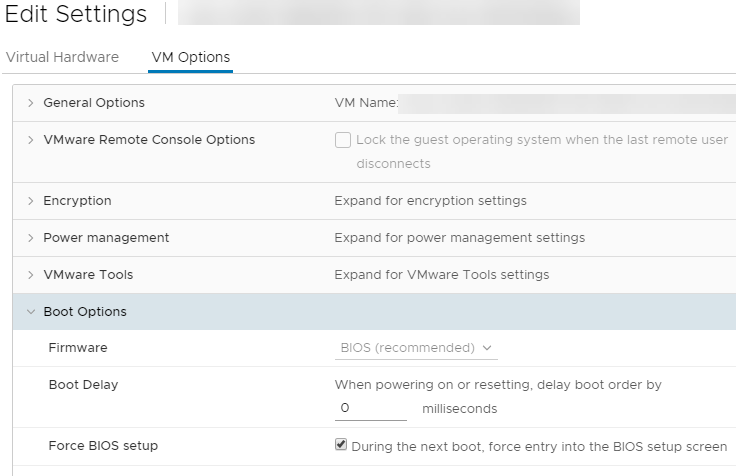Collapse the Boot Options section chevron
The image size is (736, 476).
point(31,312)
